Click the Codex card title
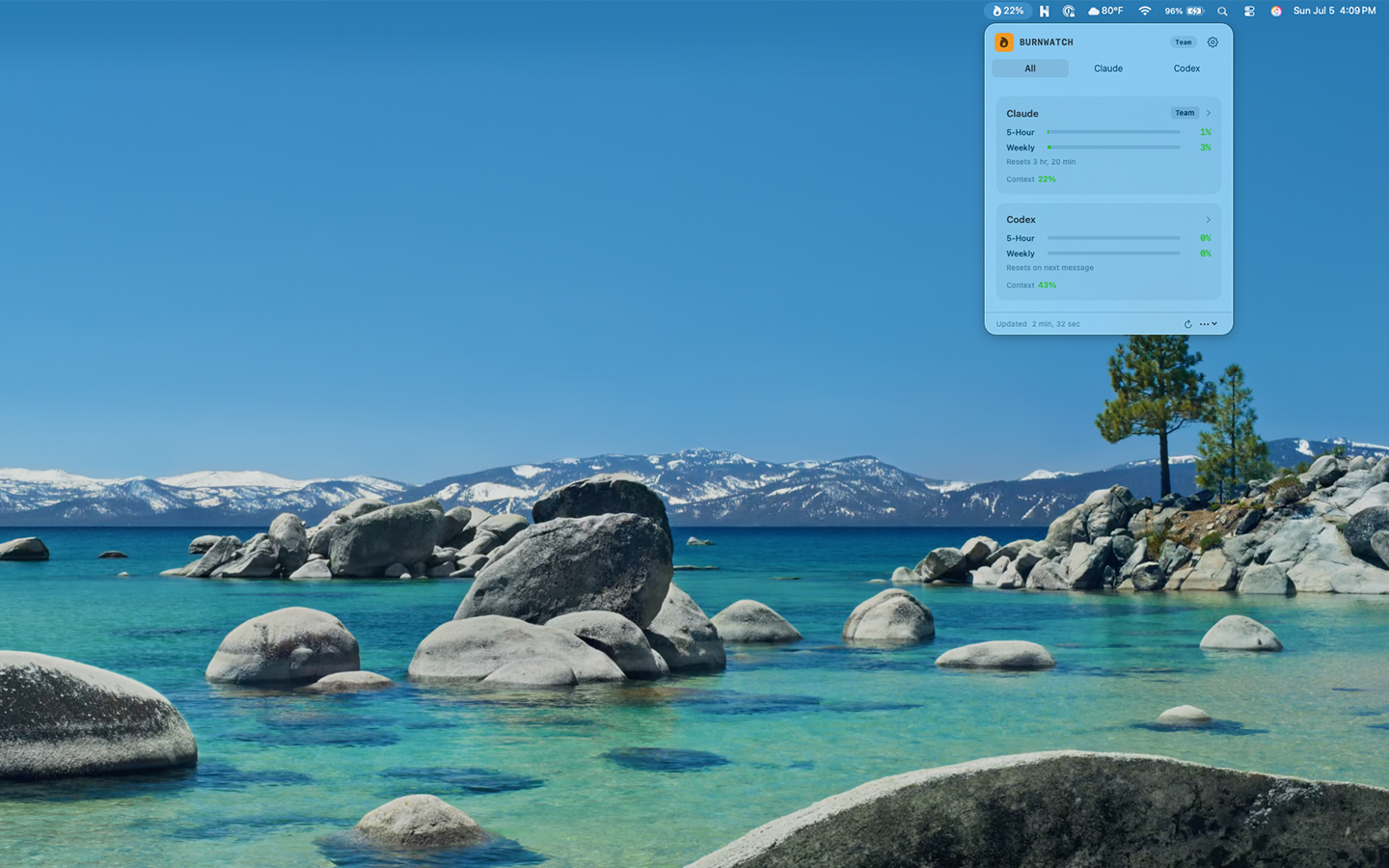This screenshot has height=868, width=1389. point(1021,220)
